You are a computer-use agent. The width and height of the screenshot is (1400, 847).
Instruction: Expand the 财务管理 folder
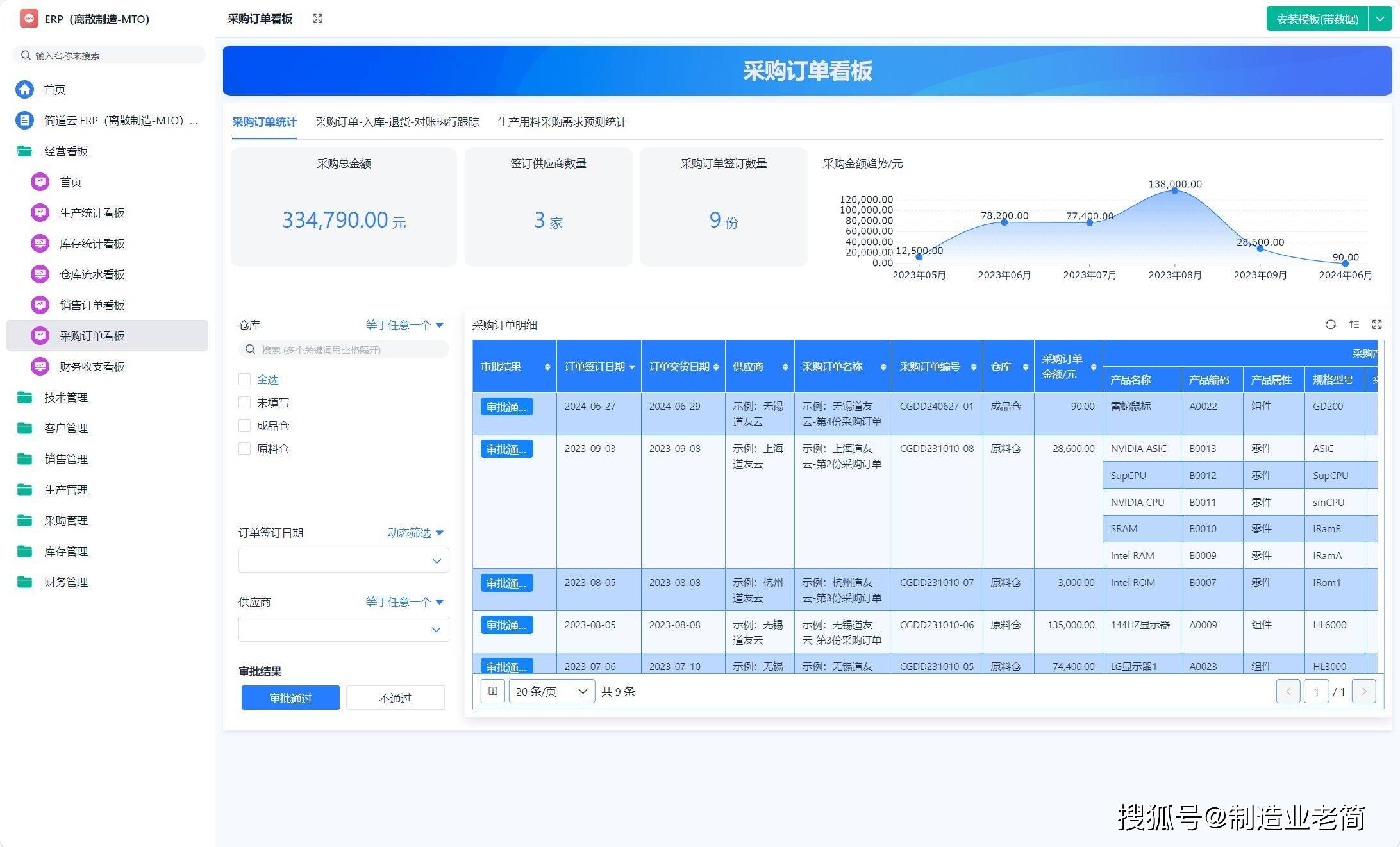click(66, 582)
